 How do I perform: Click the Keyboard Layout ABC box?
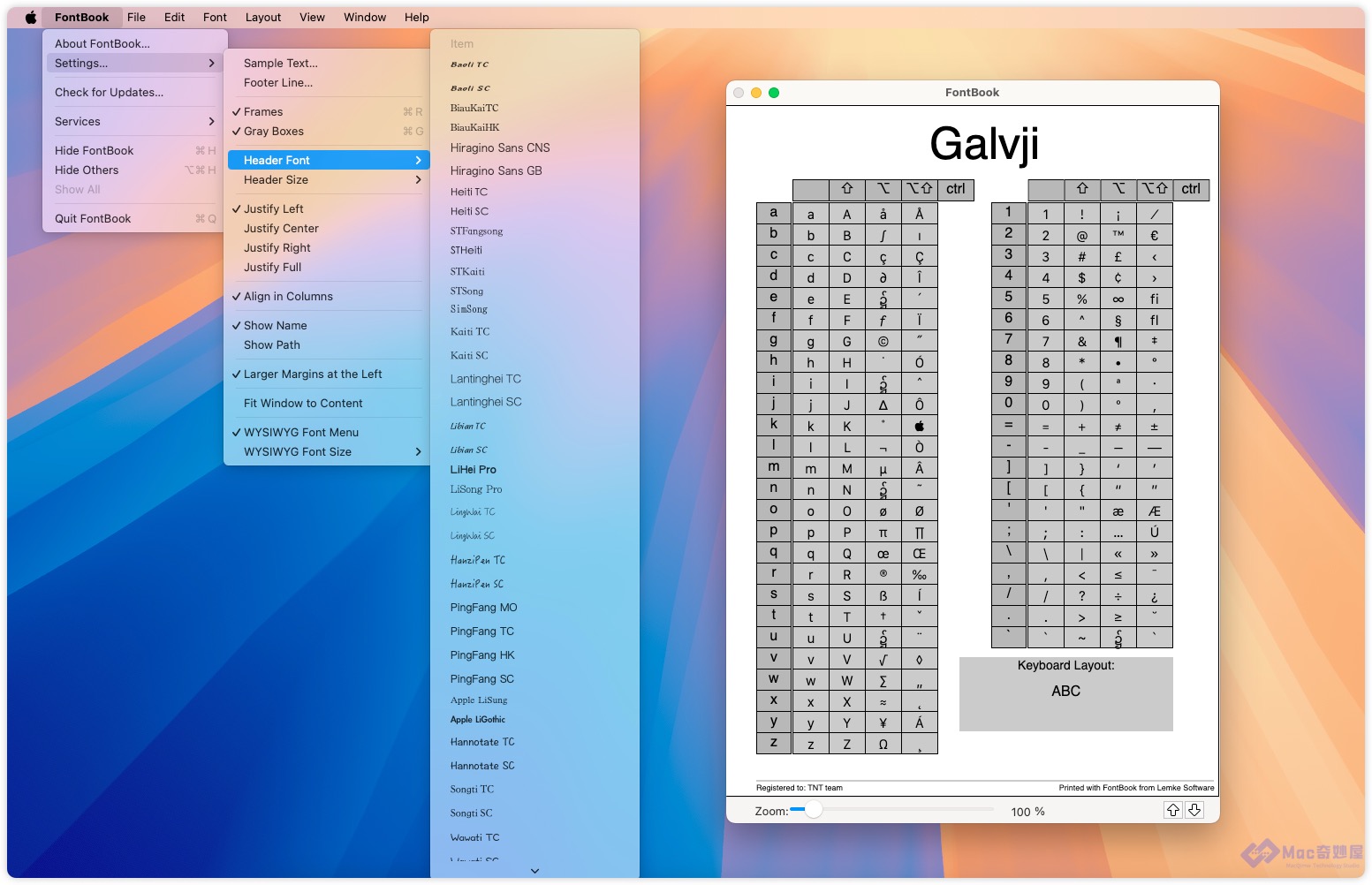pyautogui.click(x=1065, y=694)
